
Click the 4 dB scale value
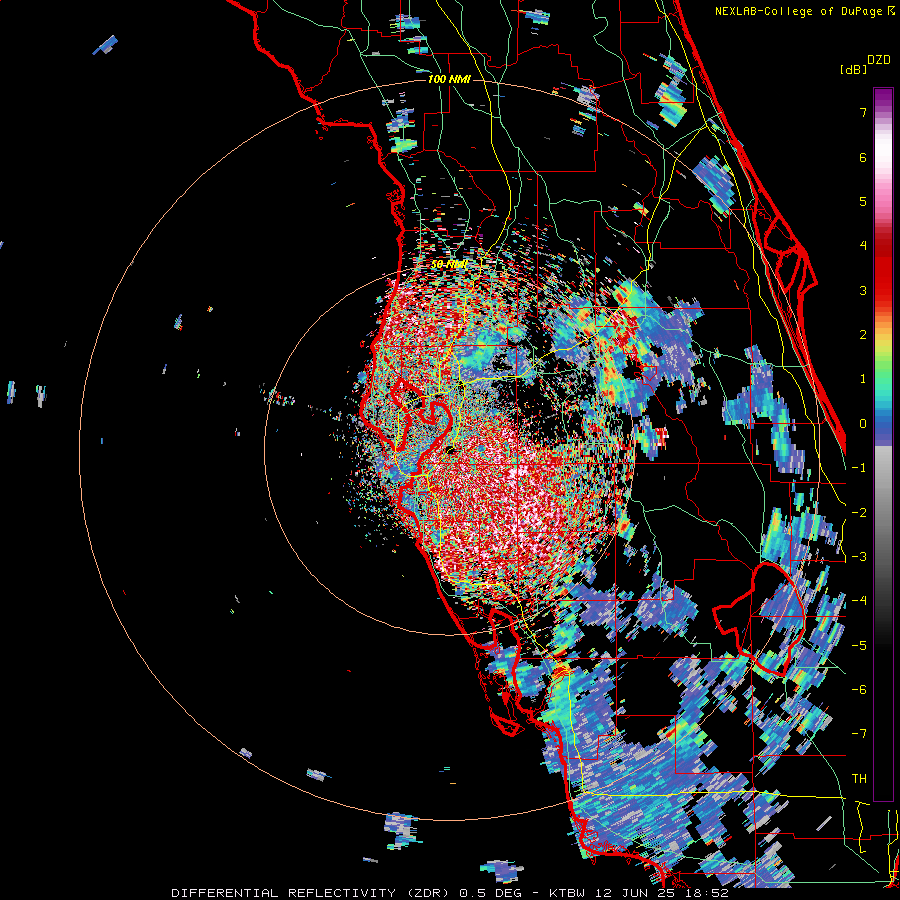click(x=863, y=246)
